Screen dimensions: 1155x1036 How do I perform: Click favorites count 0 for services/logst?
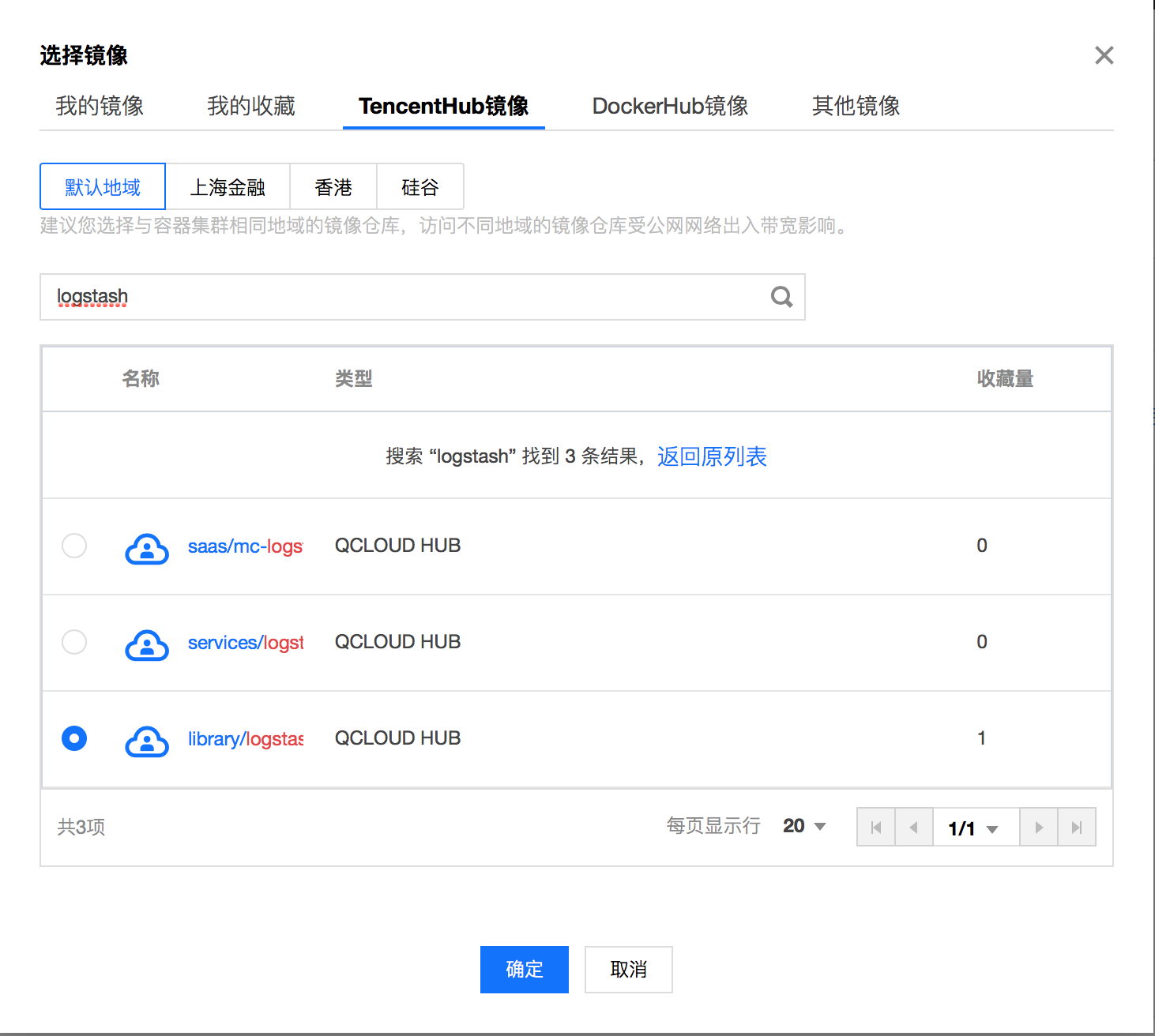pyautogui.click(x=982, y=642)
